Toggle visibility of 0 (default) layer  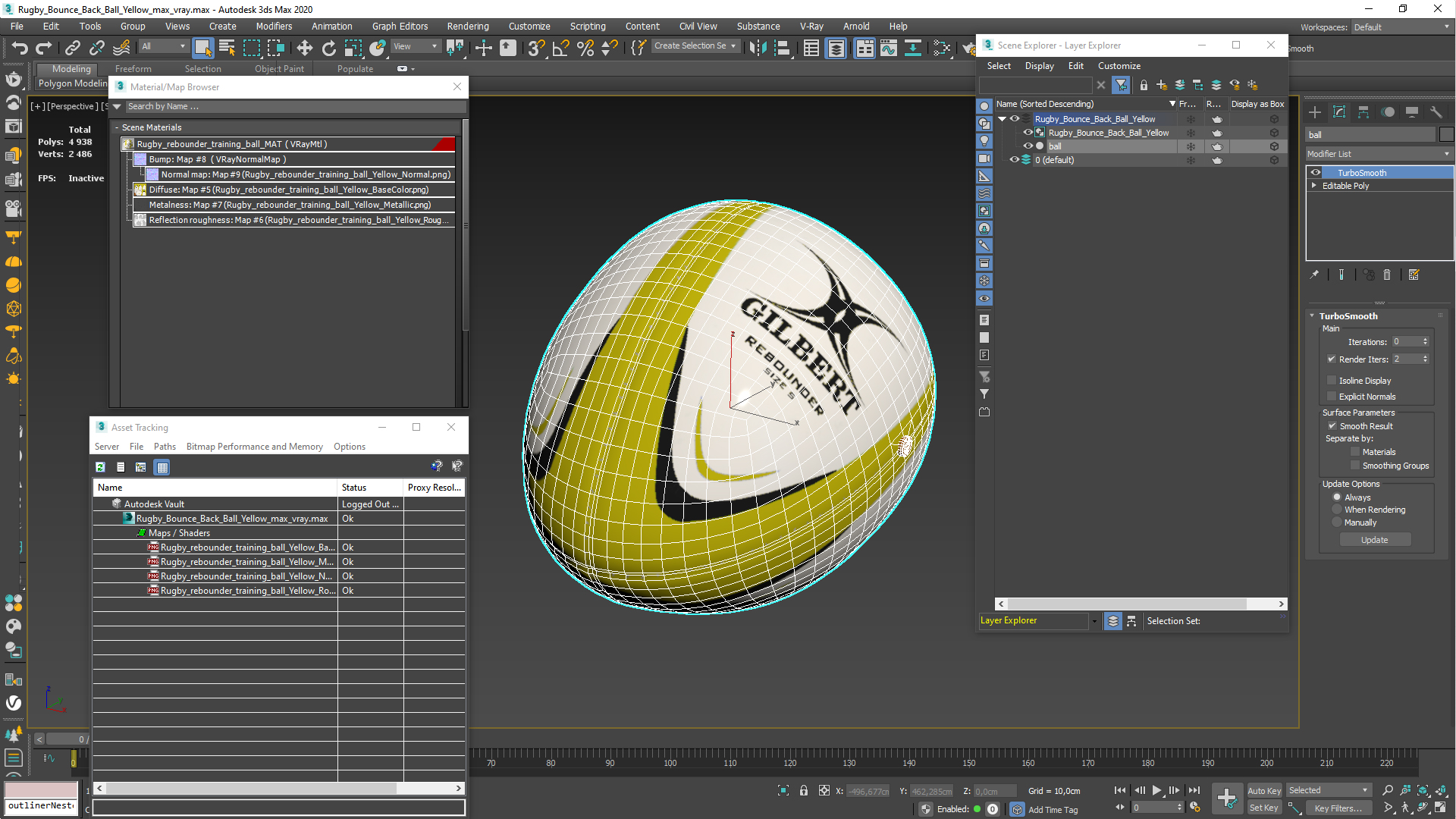click(1014, 160)
